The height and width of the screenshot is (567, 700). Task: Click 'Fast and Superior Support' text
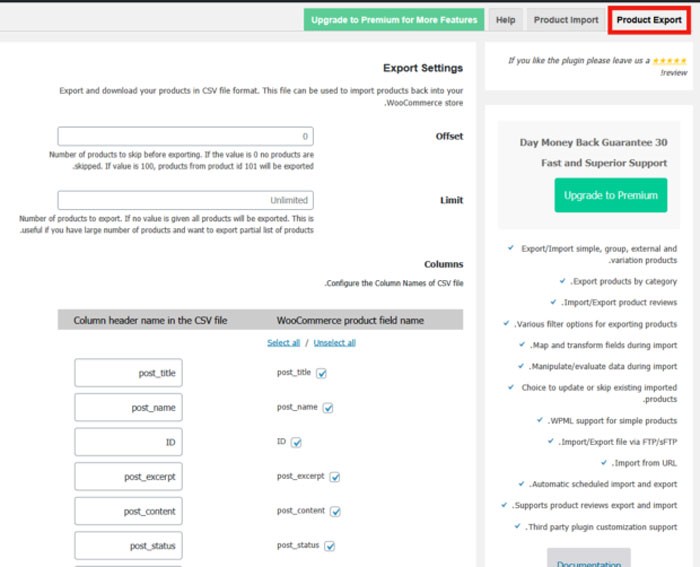pyautogui.click(x=604, y=163)
